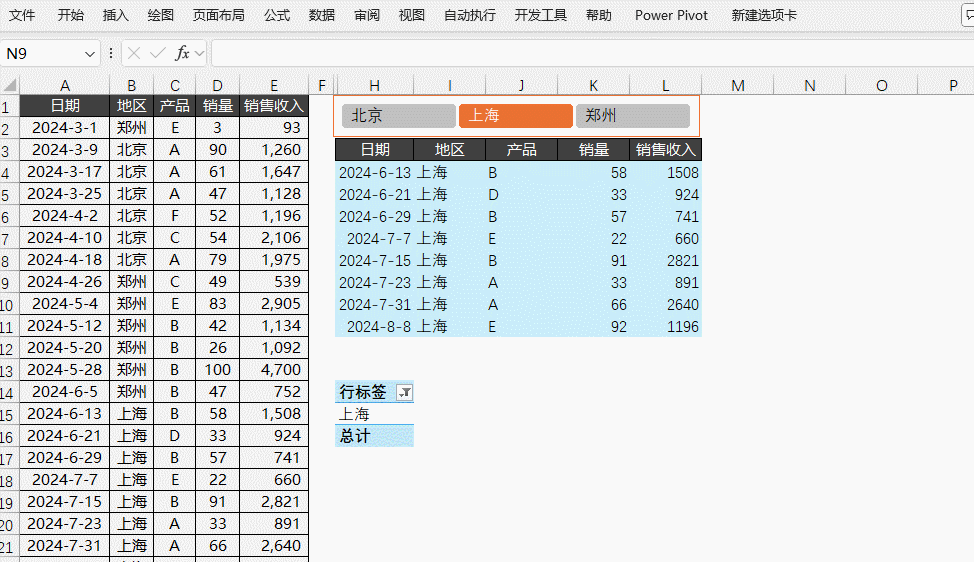This screenshot has width=974, height=562.
Task: Click the filtered value 1508
Action: pyautogui.click(x=666, y=173)
